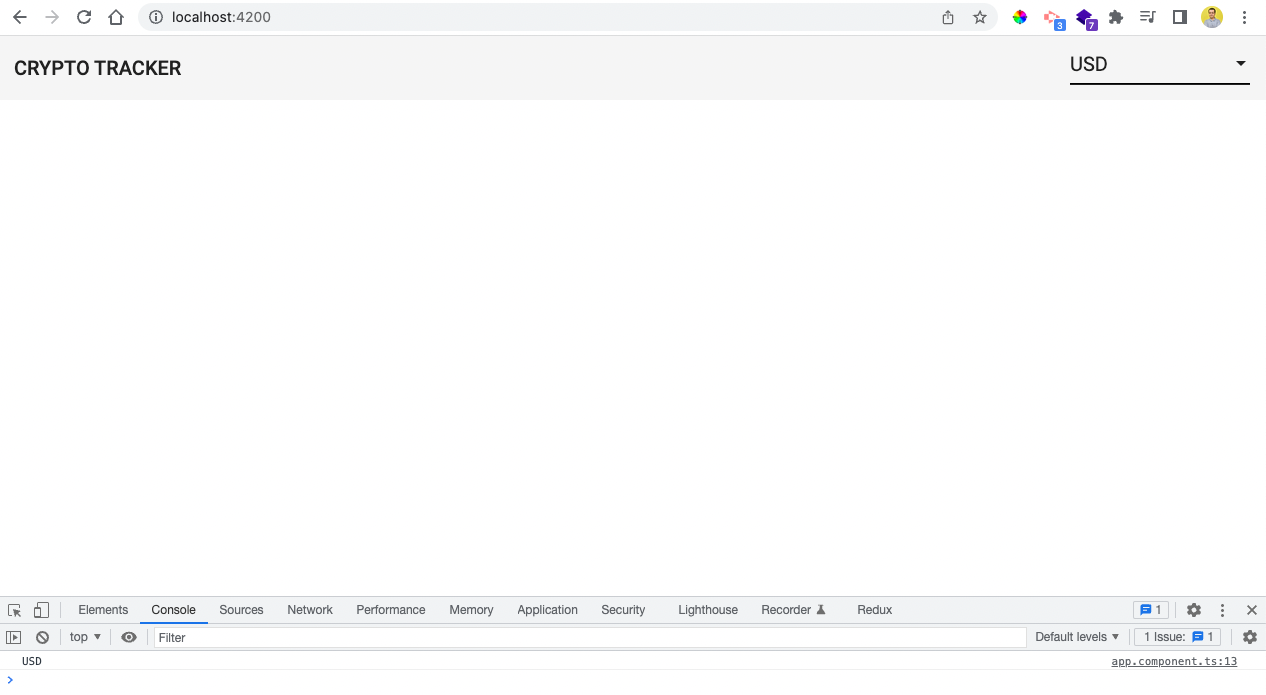The width and height of the screenshot is (1266, 695).
Task: Open the 1 Issue button
Action: 1177,637
